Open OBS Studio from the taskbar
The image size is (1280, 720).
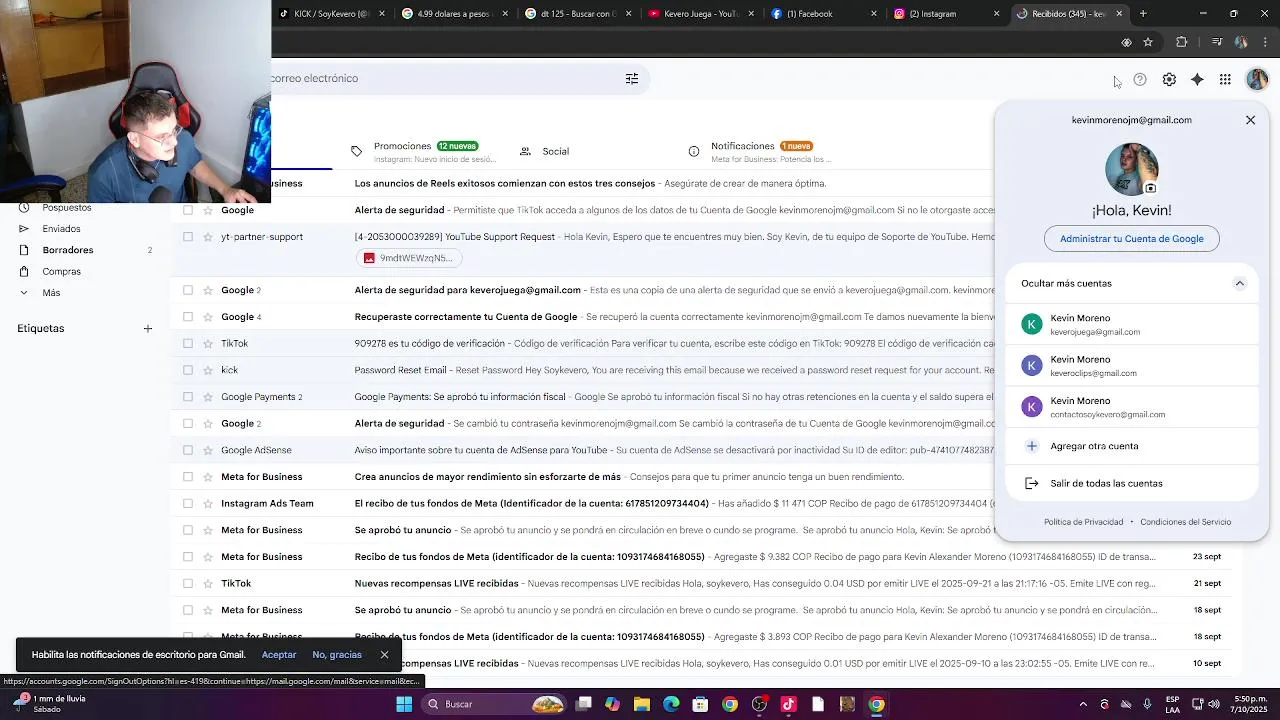point(759,704)
